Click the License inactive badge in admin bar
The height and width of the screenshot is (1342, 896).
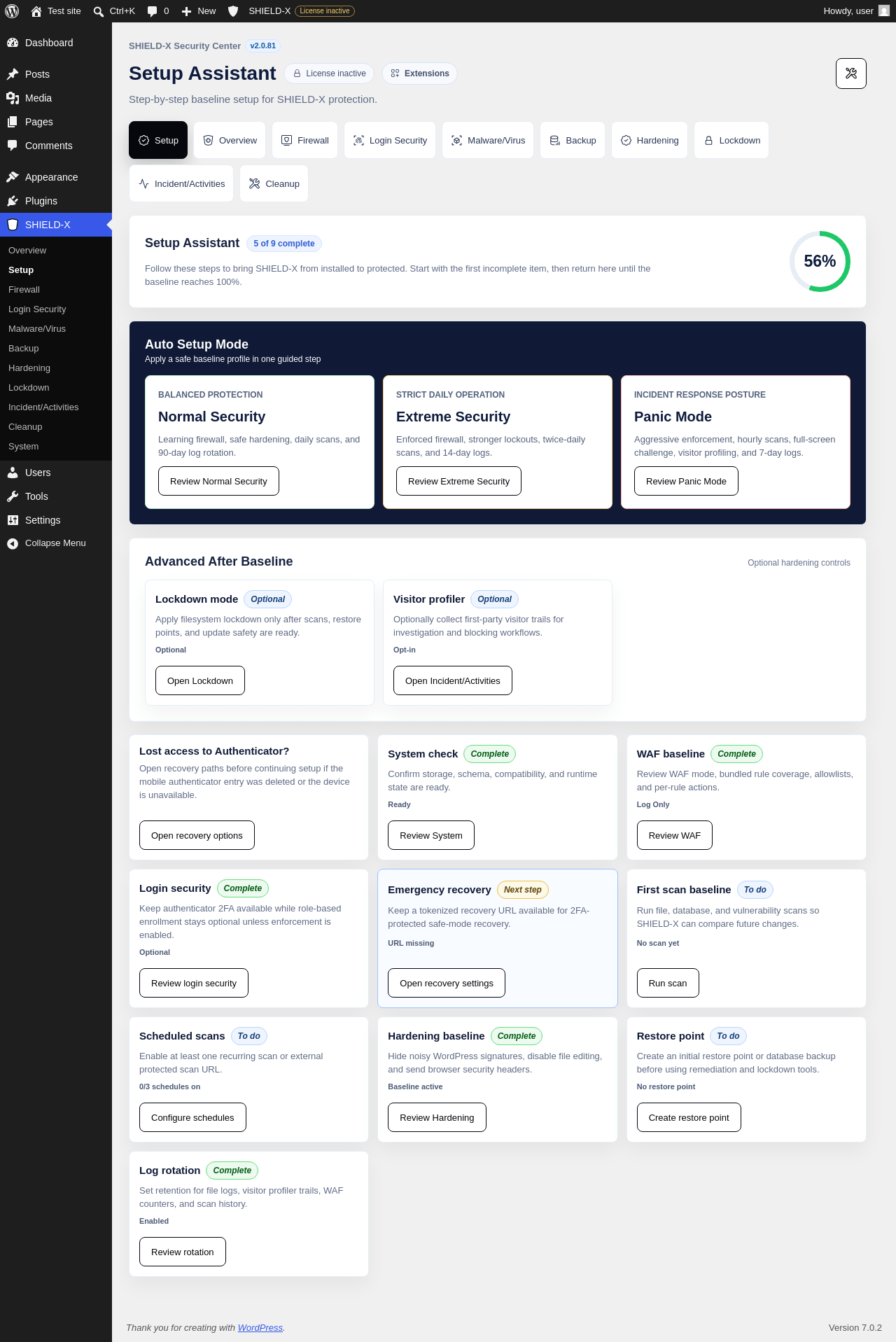pos(325,11)
